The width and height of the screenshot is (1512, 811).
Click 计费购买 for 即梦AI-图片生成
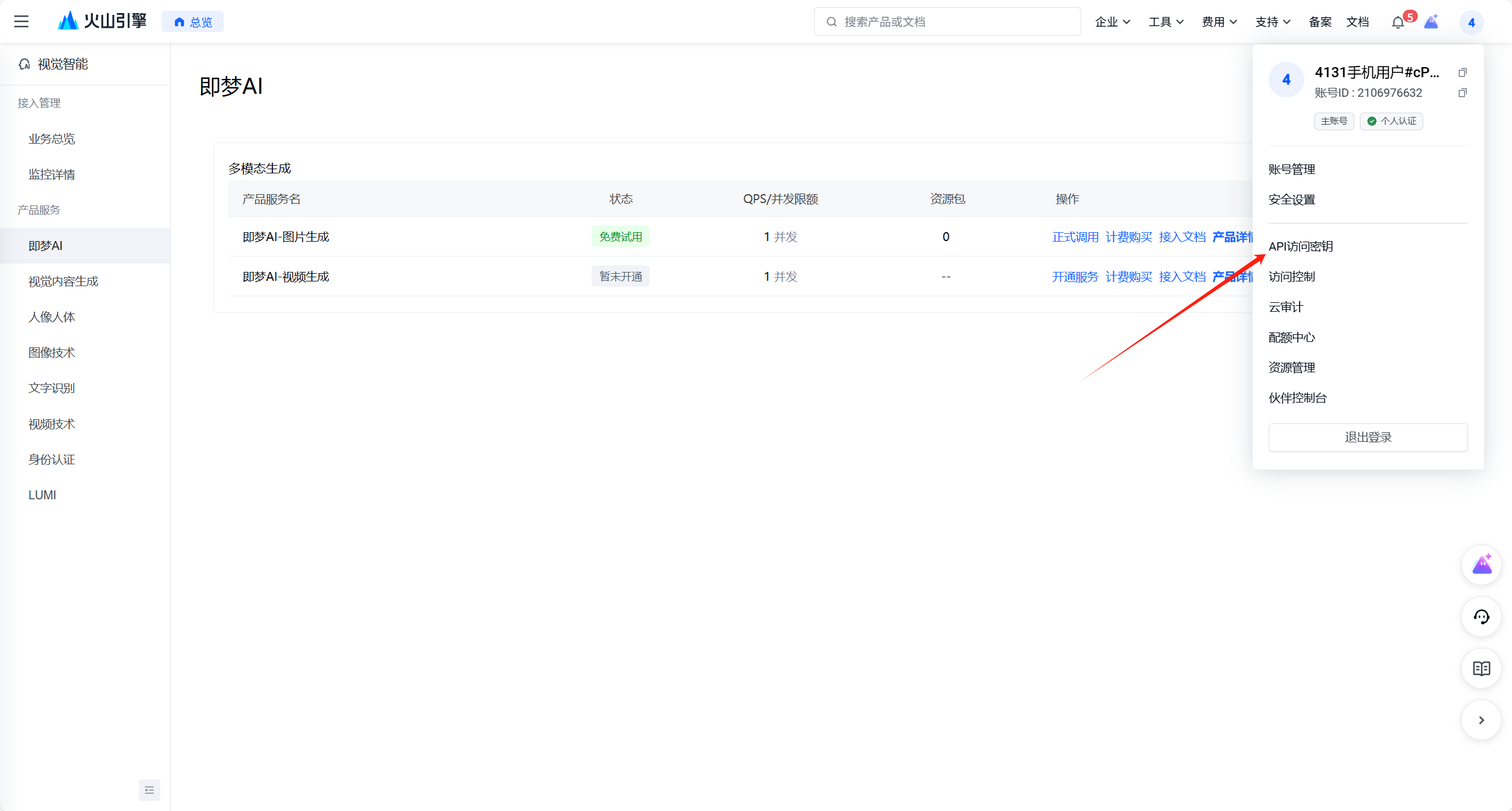1129,237
